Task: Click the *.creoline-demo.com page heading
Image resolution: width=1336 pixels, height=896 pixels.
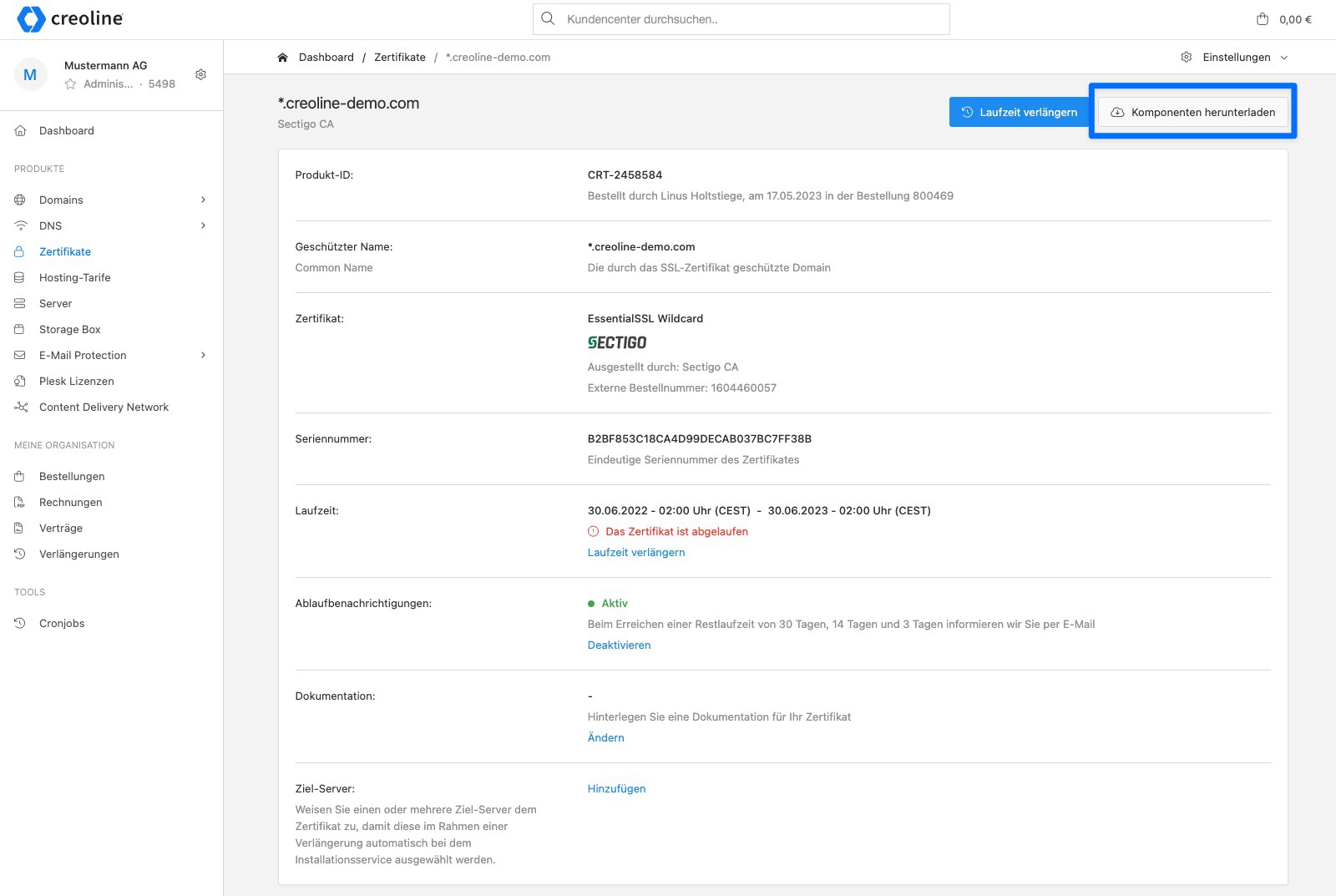Action: point(349,103)
